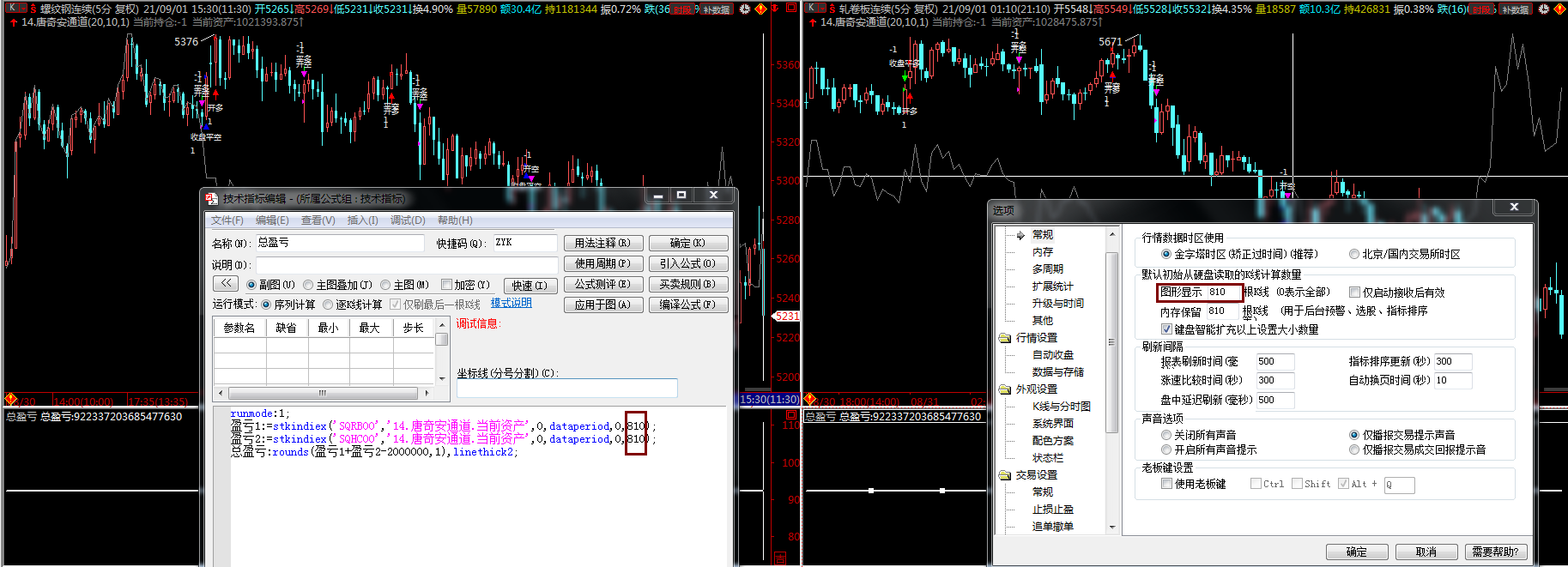Click 取消 button in options dialog

pos(1426,552)
